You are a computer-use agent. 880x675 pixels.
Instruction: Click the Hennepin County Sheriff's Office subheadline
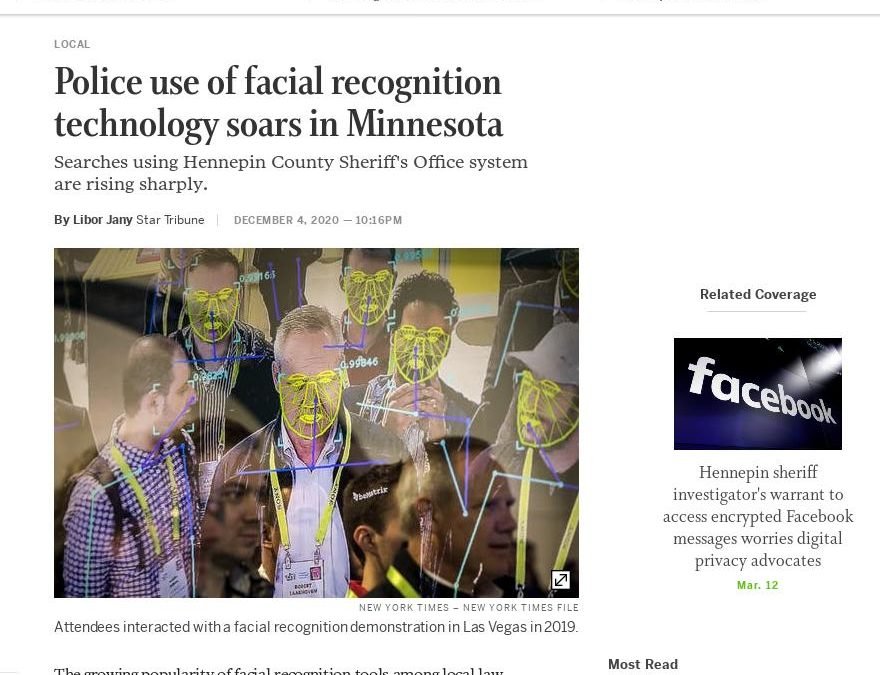pyautogui.click(x=291, y=162)
